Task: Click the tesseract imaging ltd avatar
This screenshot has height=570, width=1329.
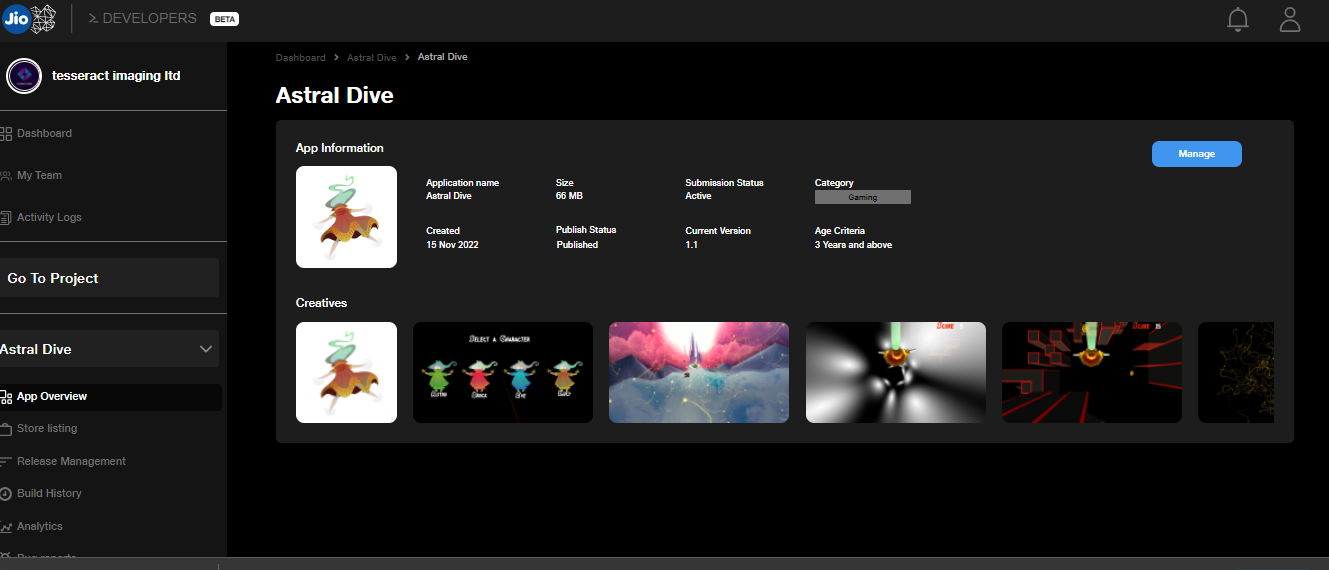Action: [x=24, y=76]
